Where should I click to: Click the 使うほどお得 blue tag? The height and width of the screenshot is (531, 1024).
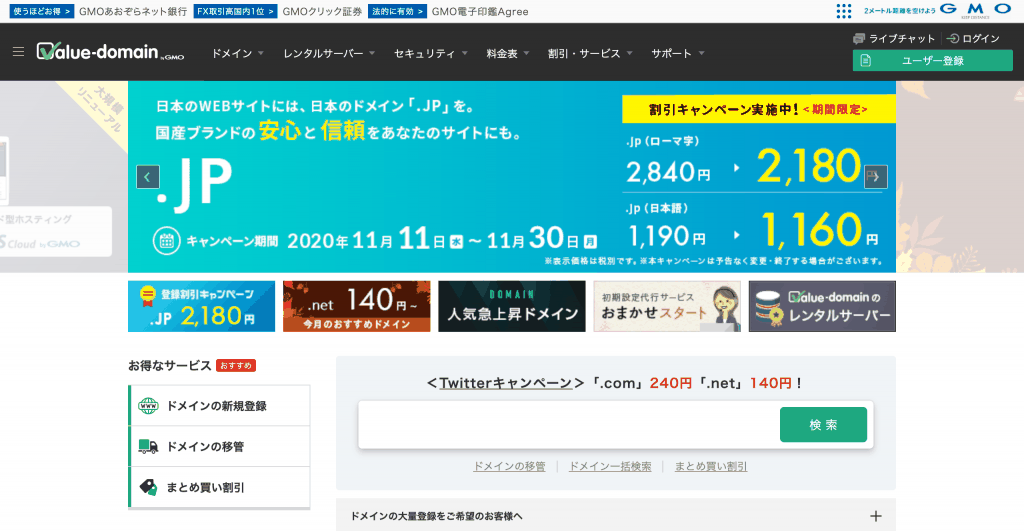point(42,11)
